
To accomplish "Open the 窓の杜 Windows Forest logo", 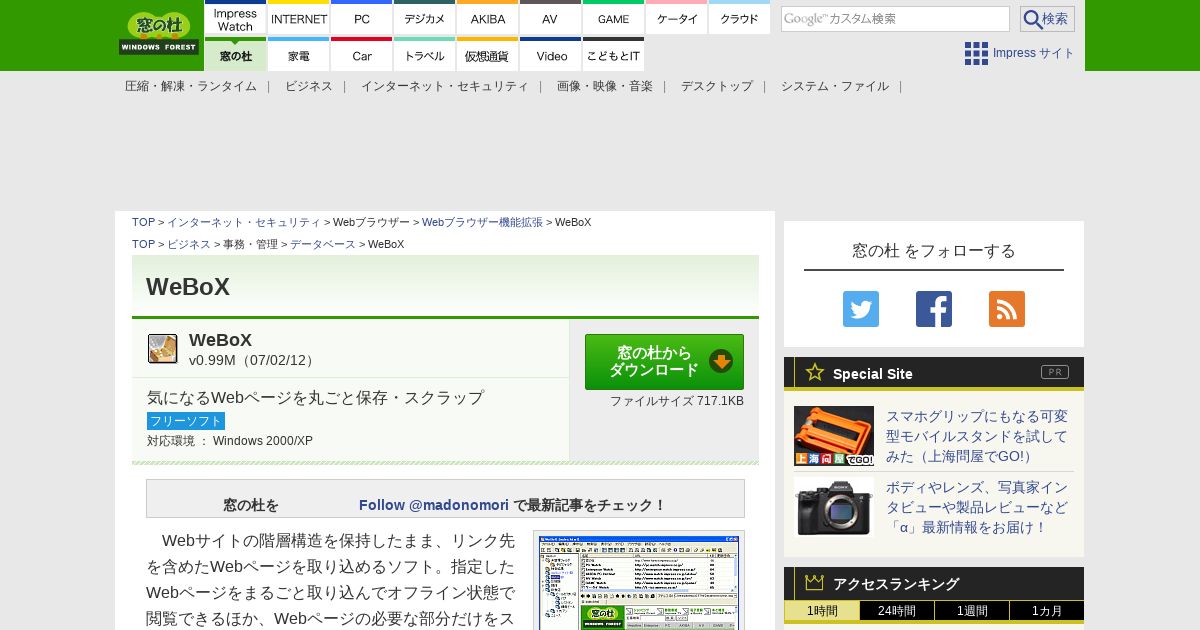I will (x=159, y=33).
